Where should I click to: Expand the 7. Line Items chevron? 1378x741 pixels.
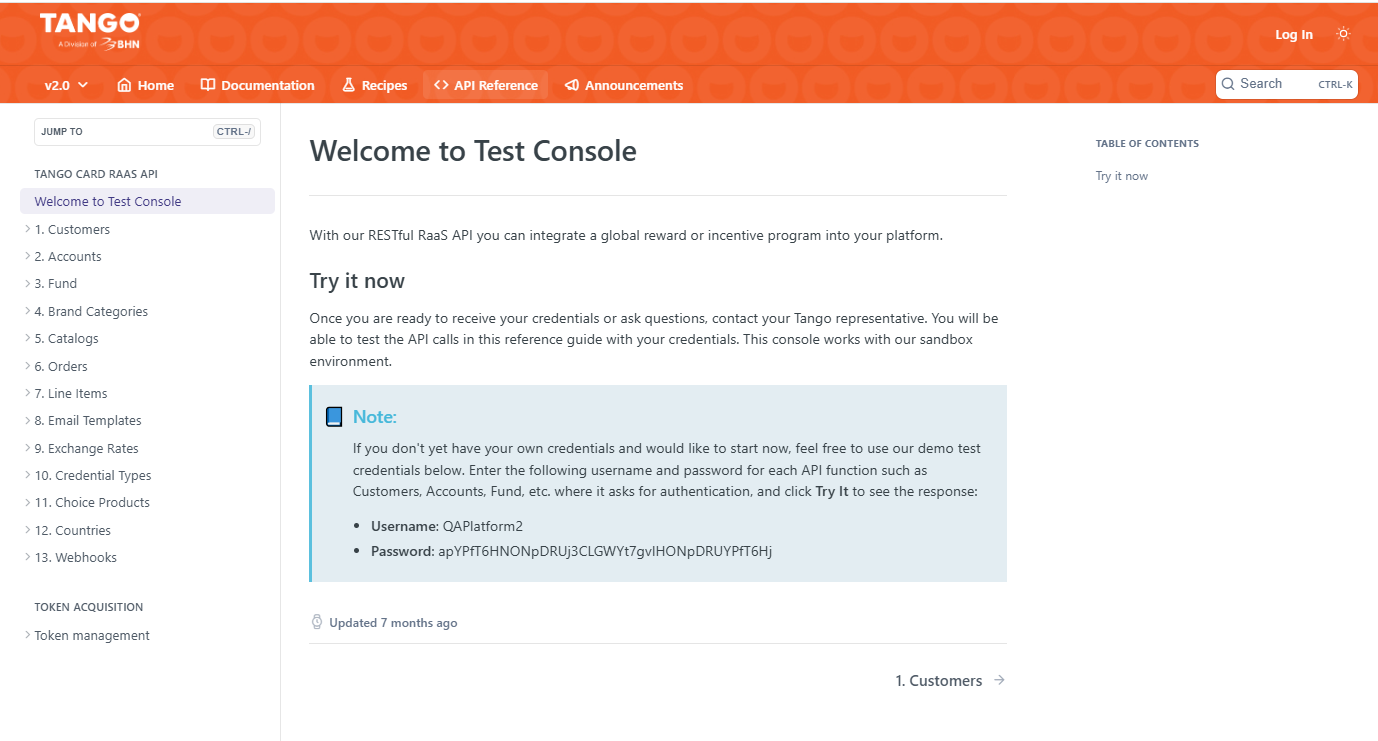coord(27,393)
